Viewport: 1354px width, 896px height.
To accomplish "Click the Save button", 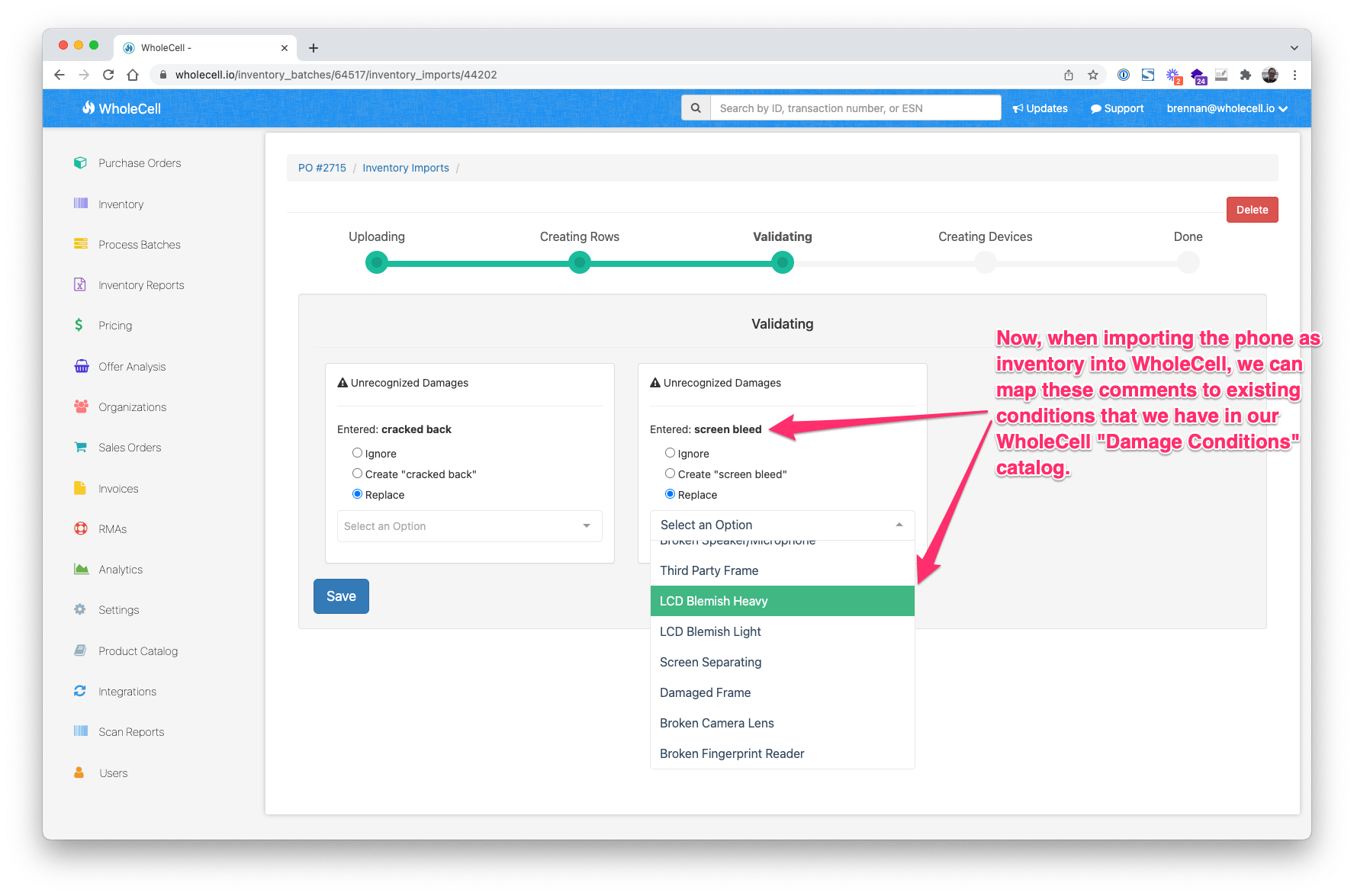I will 341,596.
